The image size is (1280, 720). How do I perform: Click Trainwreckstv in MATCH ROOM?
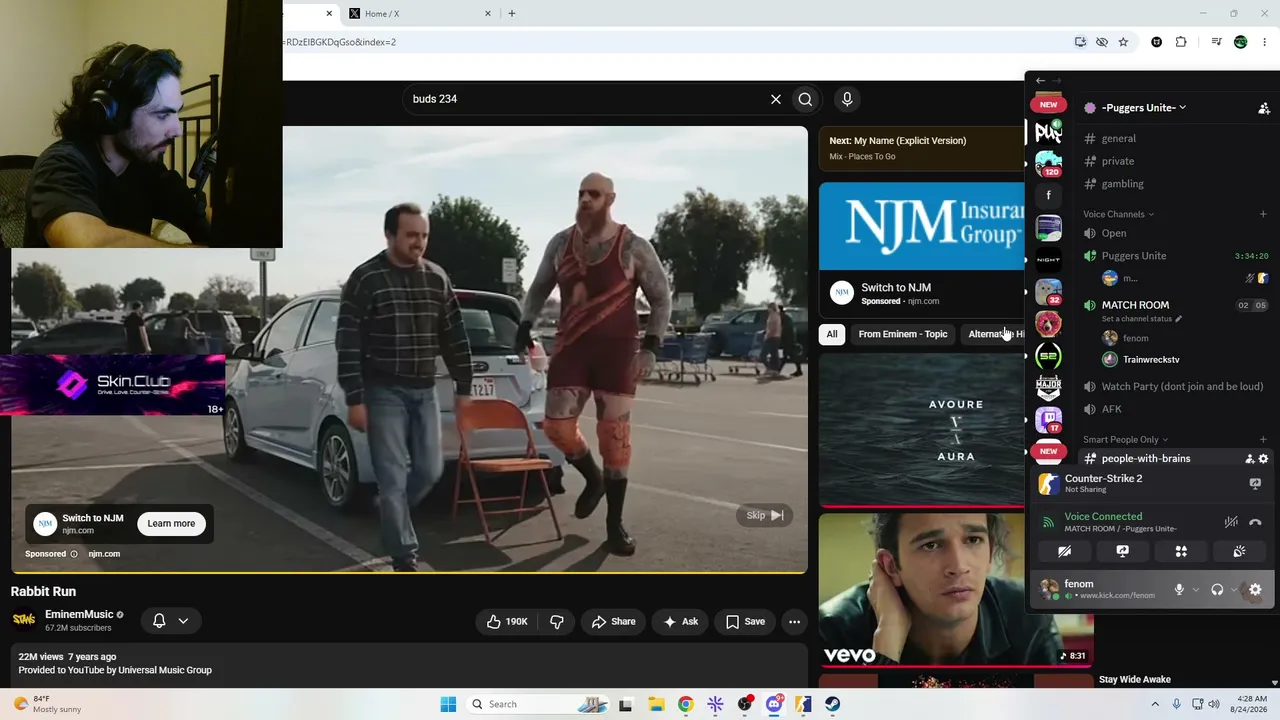click(1150, 360)
